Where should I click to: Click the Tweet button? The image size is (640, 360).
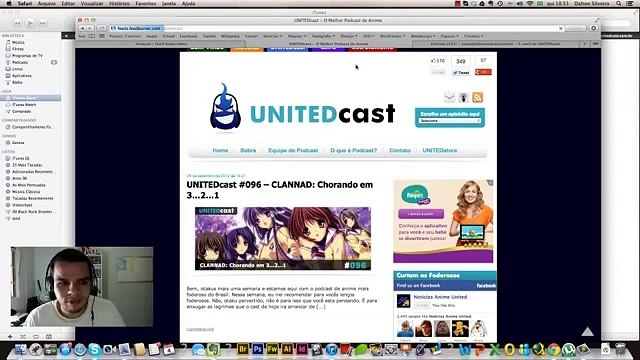tap(461, 73)
